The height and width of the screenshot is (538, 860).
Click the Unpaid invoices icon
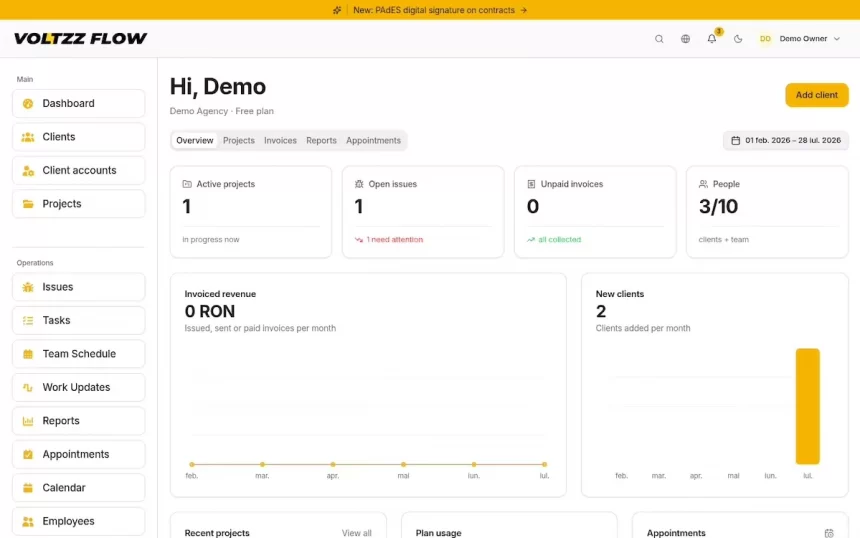(x=531, y=184)
